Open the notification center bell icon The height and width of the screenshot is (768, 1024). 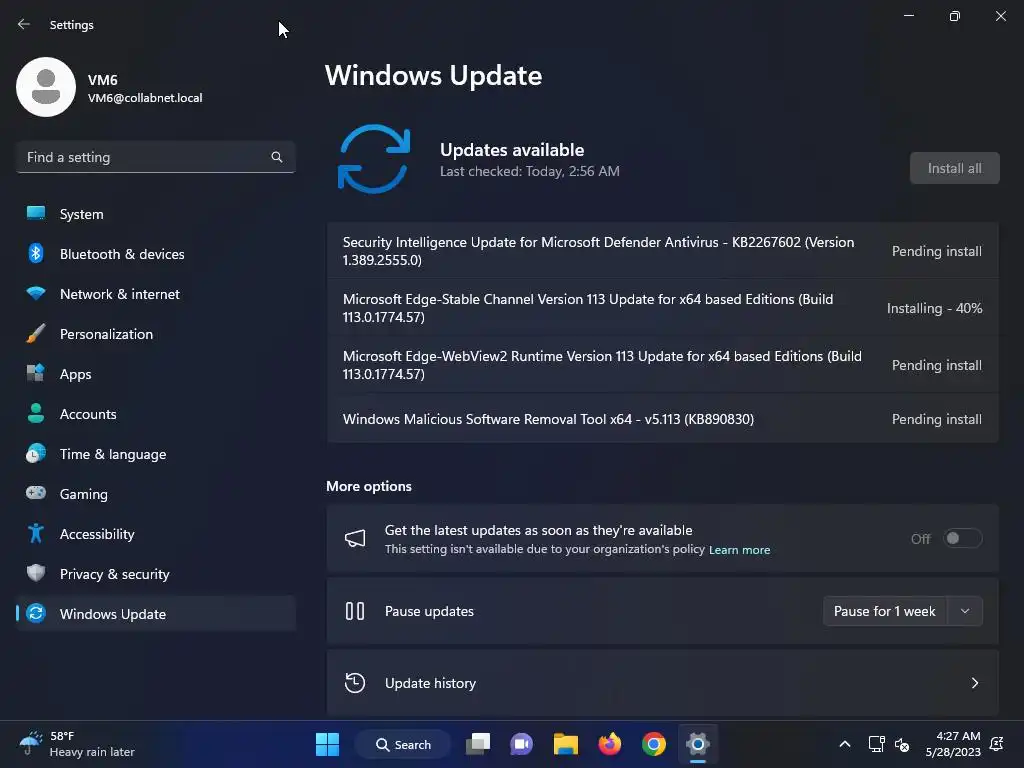coord(997,744)
